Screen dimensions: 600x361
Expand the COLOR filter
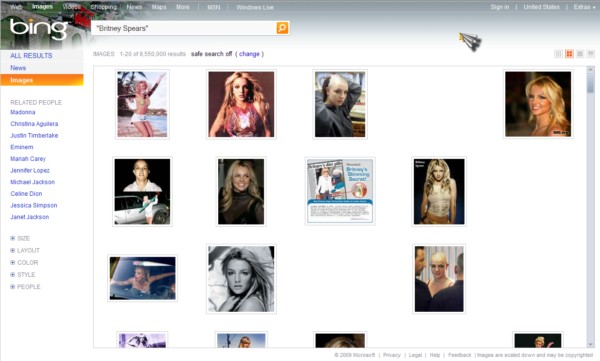pyautogui.click(x=24, y=263)
